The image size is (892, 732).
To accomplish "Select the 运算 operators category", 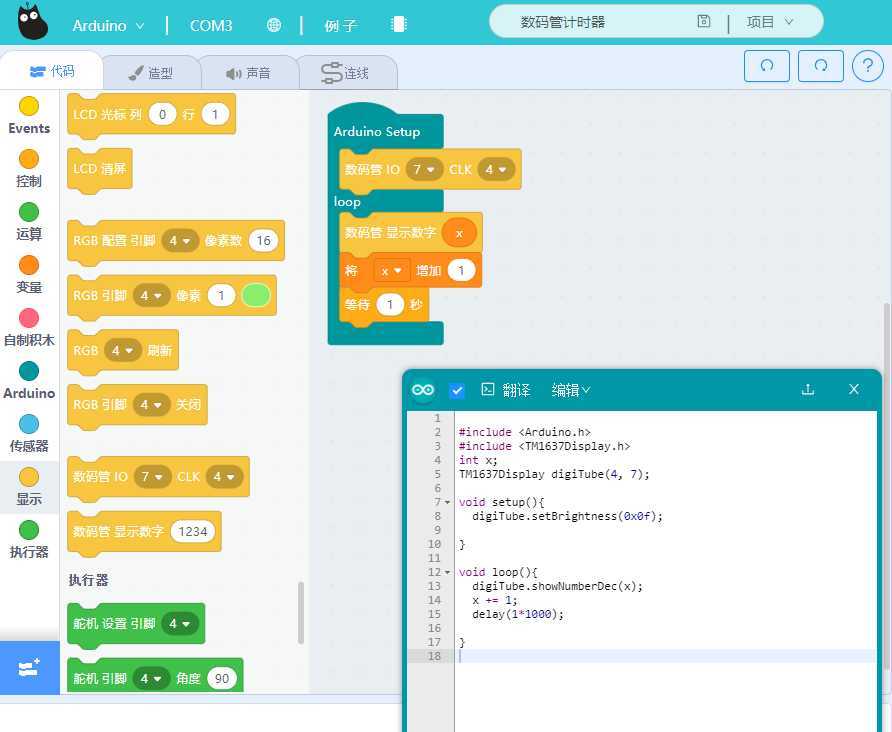I will coord(29,222).
